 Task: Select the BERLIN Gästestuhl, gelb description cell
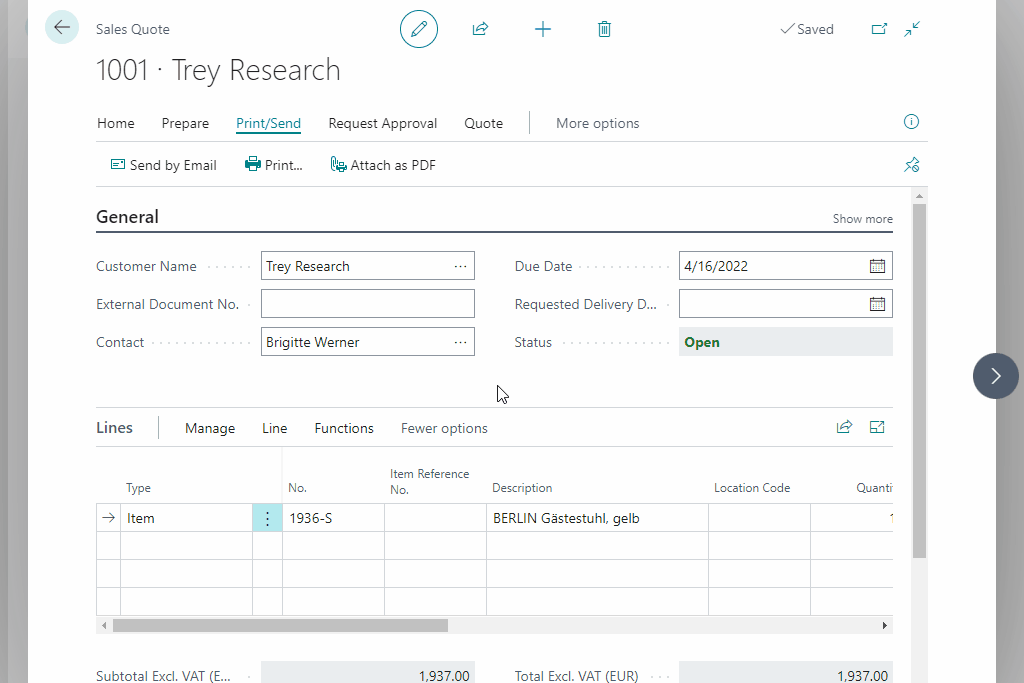(597, 518)
